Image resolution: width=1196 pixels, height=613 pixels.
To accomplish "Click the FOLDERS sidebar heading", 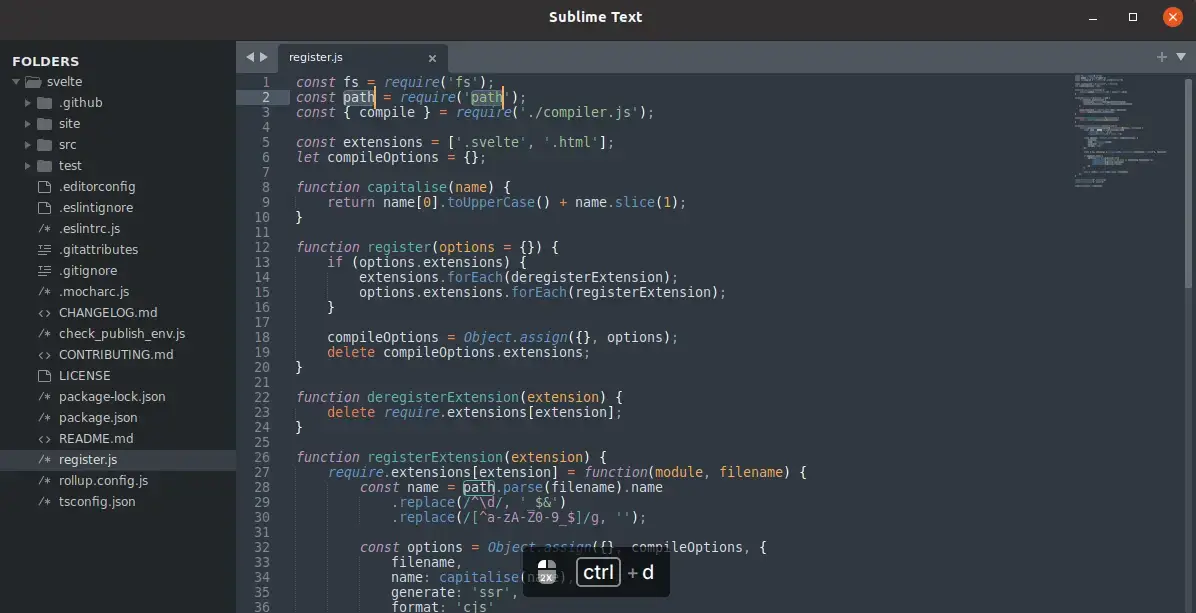I will pyautogui.click(x=46, y=61).
